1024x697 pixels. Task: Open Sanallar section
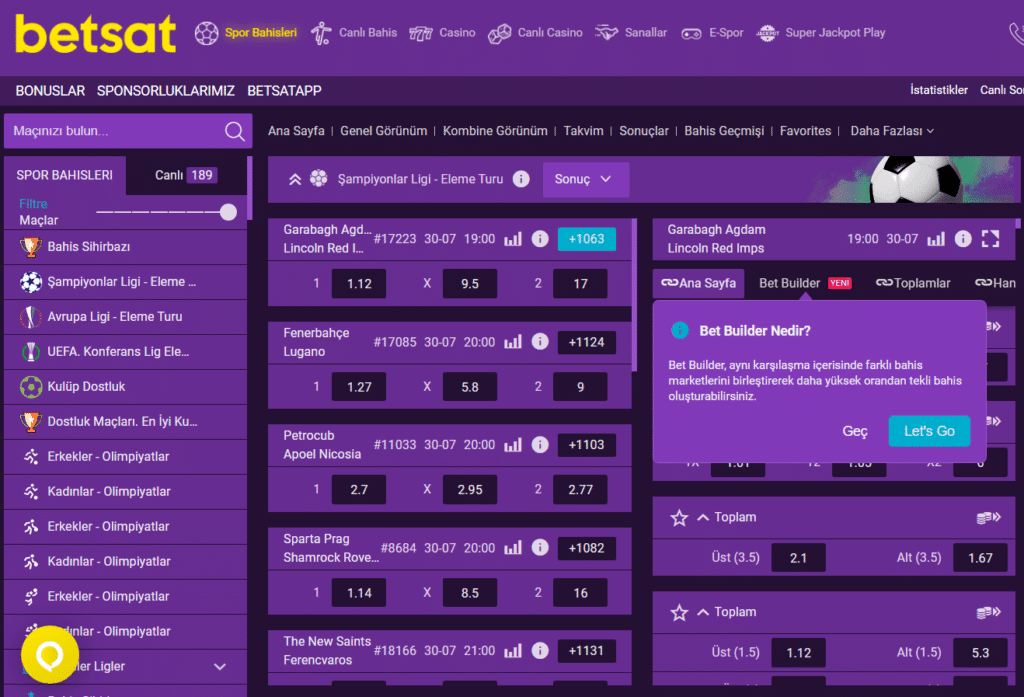tap(631, 33)
